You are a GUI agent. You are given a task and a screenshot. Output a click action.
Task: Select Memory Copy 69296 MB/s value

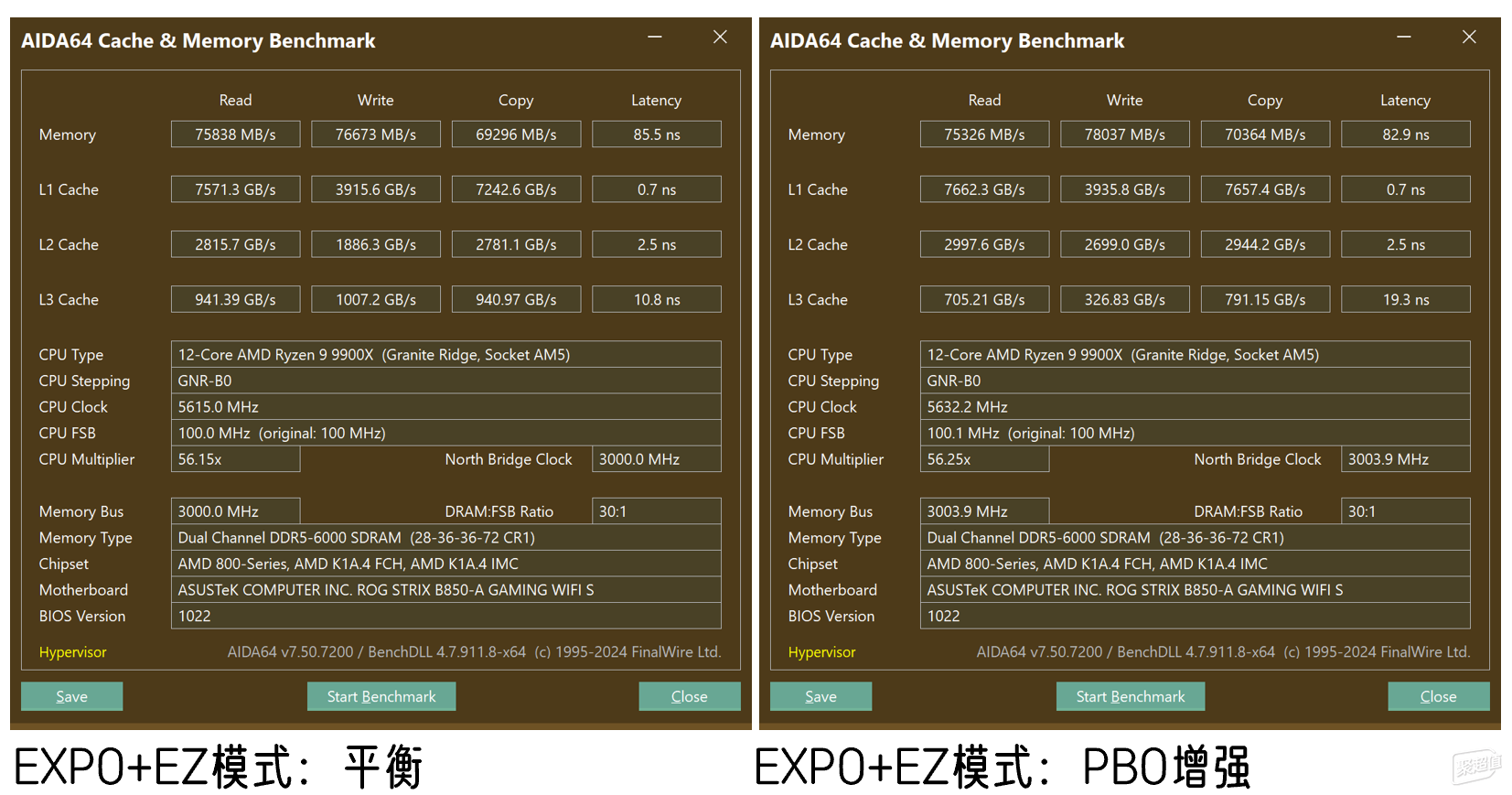point(516,134)
